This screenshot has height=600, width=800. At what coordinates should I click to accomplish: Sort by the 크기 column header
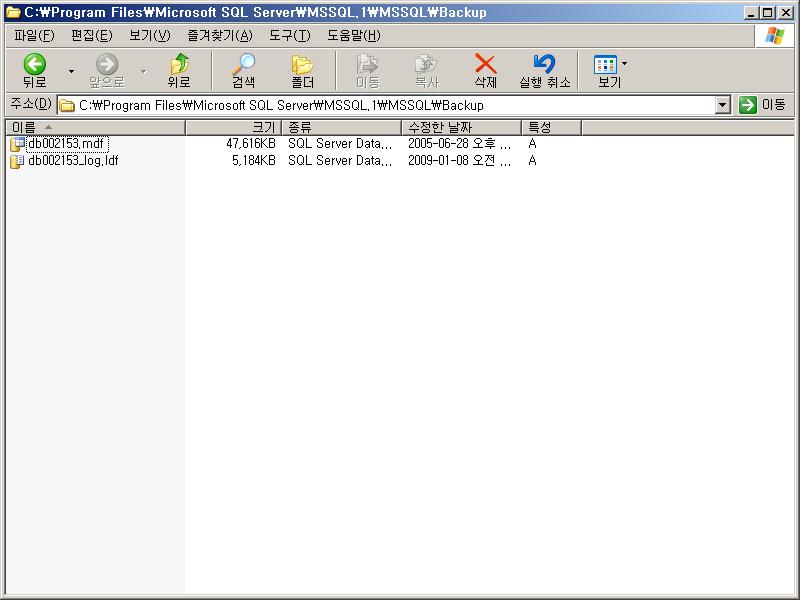click(x=233, y=127)
